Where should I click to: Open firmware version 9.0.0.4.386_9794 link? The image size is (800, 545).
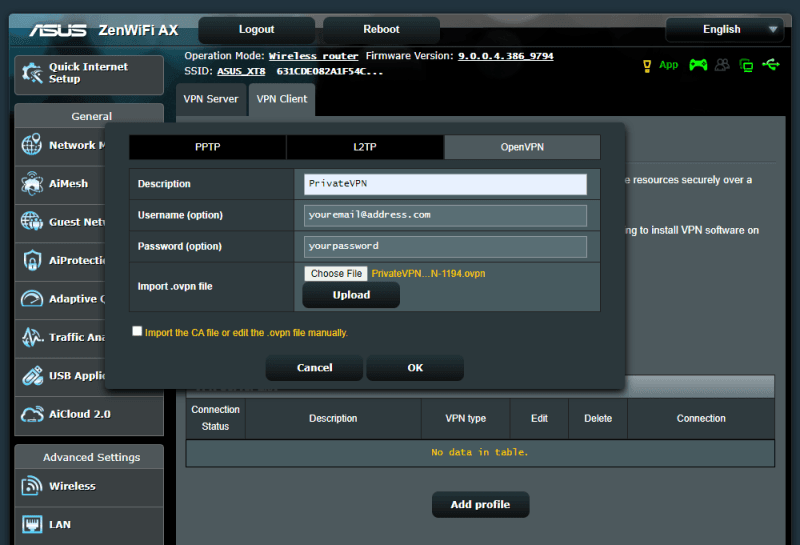pyautogui.click(x=506, y=56)
